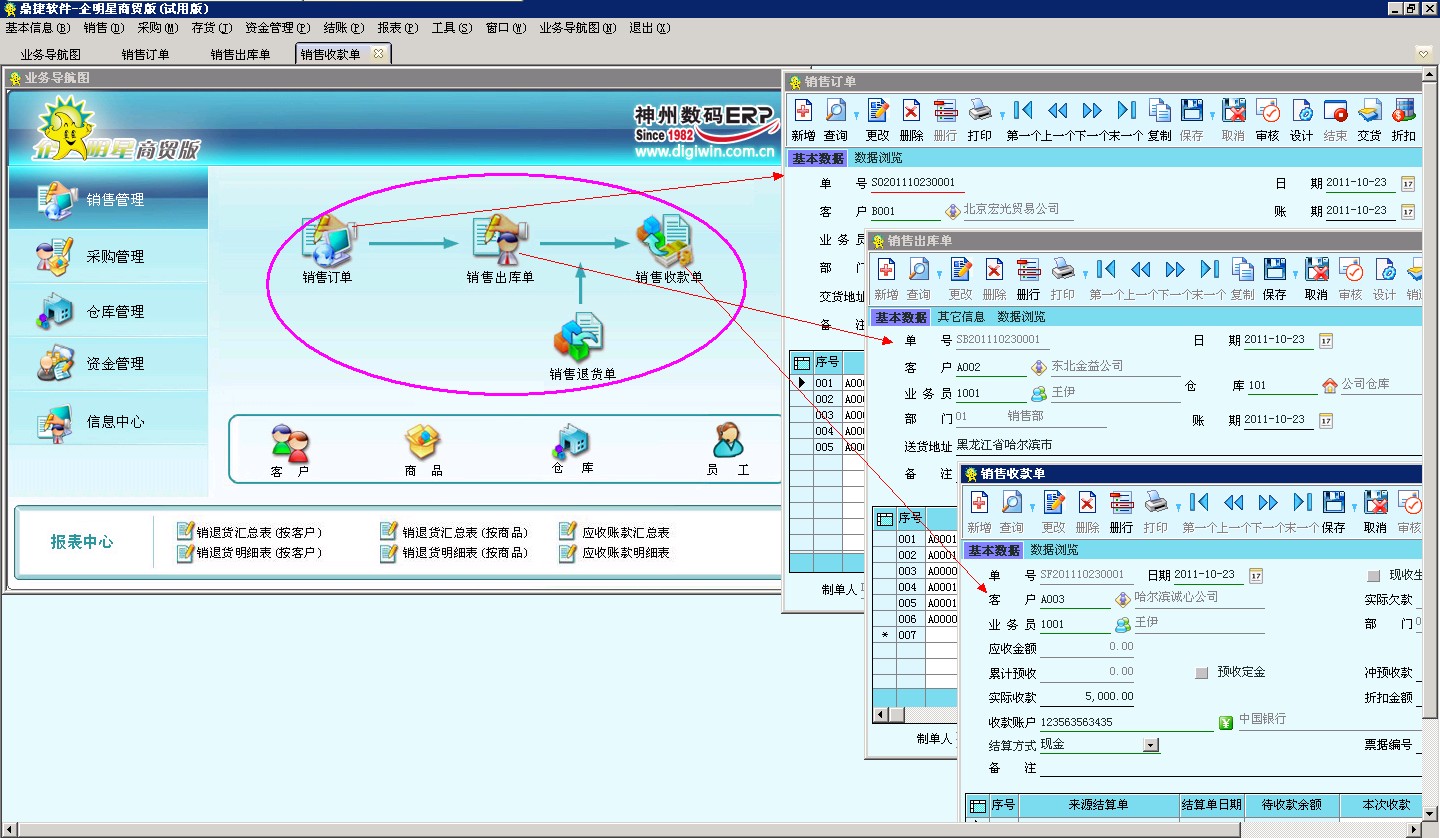
Task: Open the 销售订单 icon in the flow chart
Action: pos(327,241)
